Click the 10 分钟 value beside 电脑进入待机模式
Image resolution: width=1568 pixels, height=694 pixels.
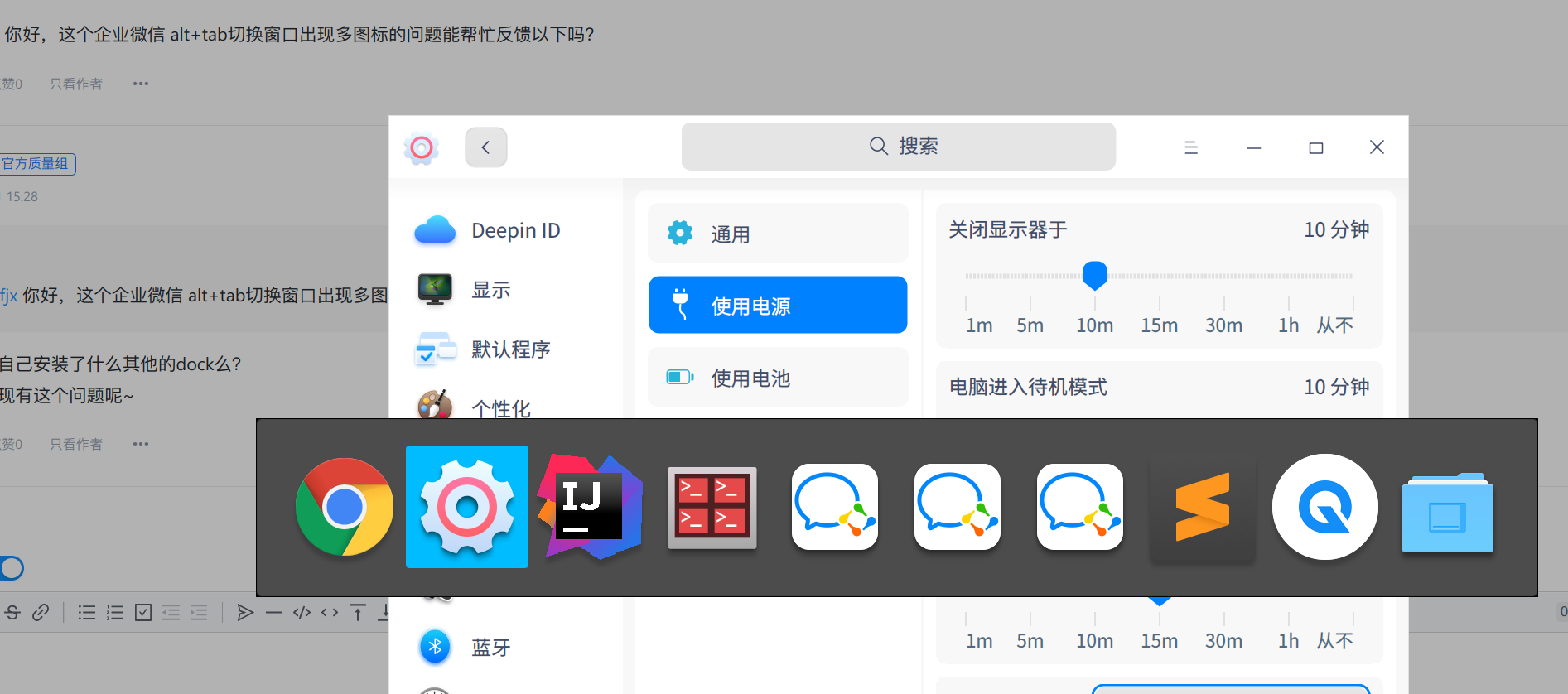coord(1336,387)
